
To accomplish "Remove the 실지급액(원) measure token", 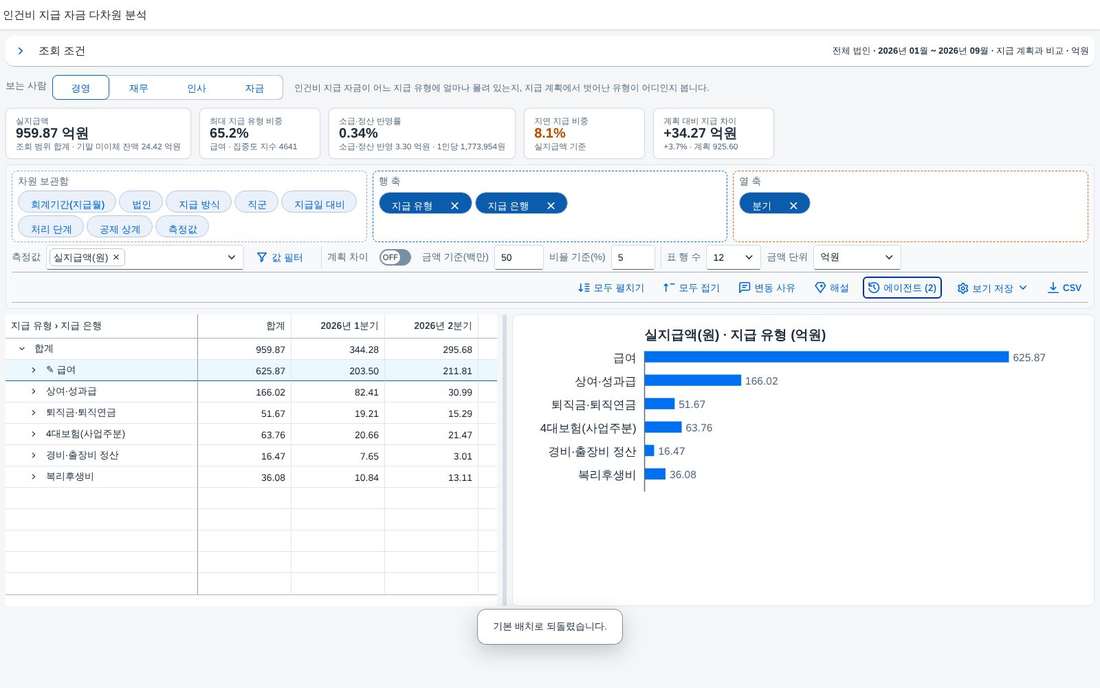I will click(x=116, y=257).
